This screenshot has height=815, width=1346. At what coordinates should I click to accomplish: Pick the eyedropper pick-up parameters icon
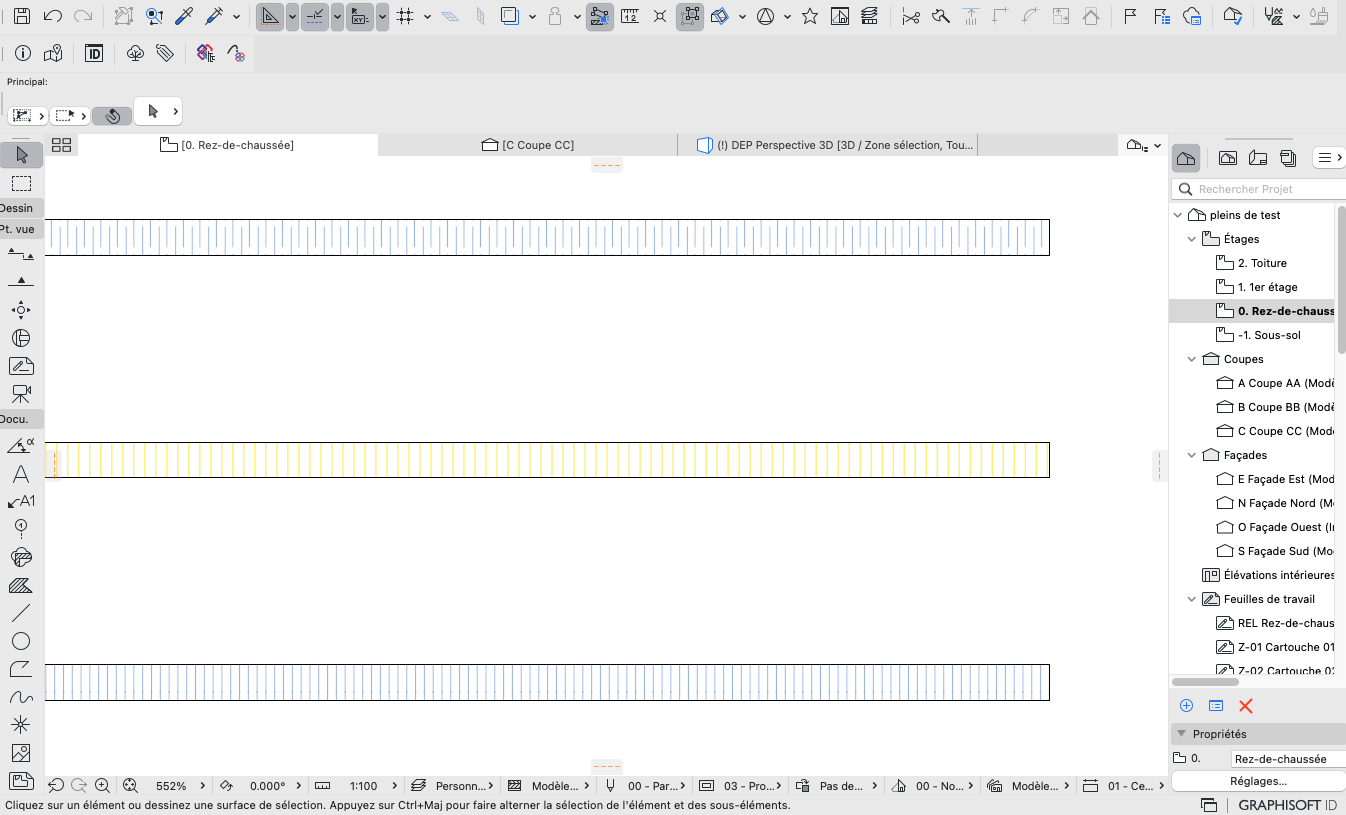click(183, 16)
